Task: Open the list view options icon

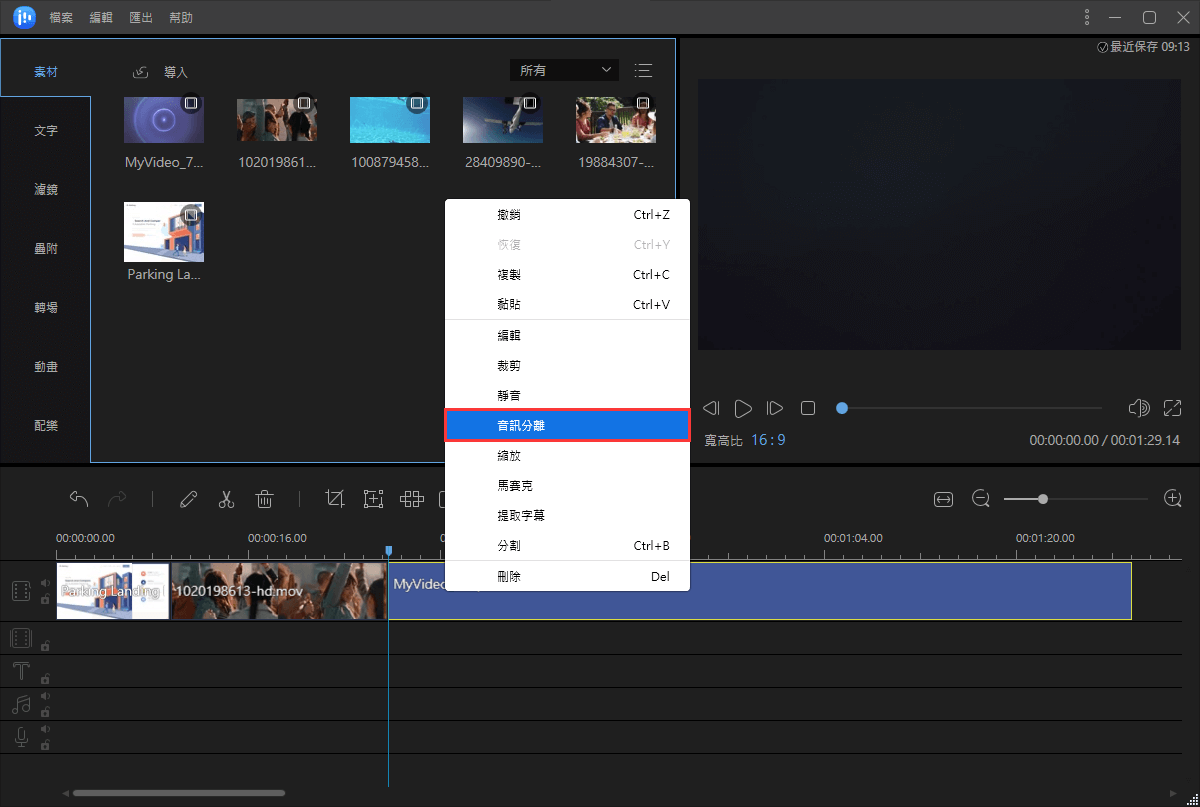Action: 643,70
